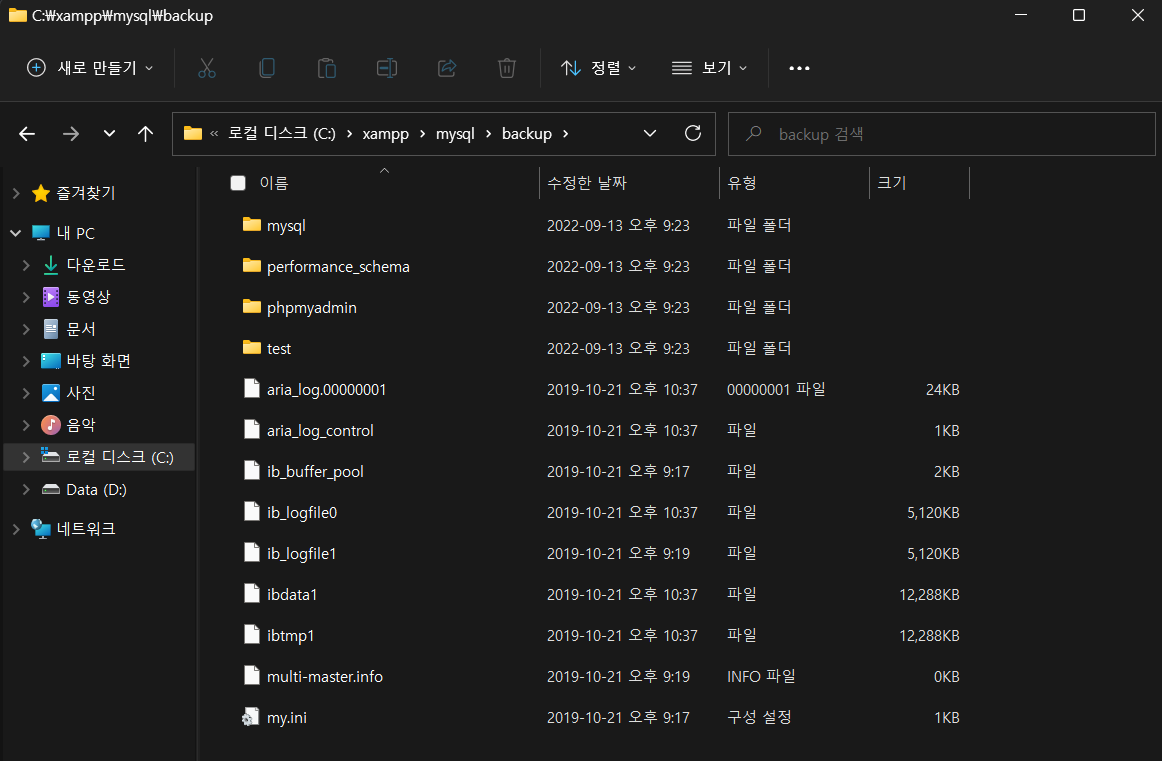Click 로컬 디스크 (C:) in breadcrumb
The image size is (1162, 761).
(x=282, y=133)
